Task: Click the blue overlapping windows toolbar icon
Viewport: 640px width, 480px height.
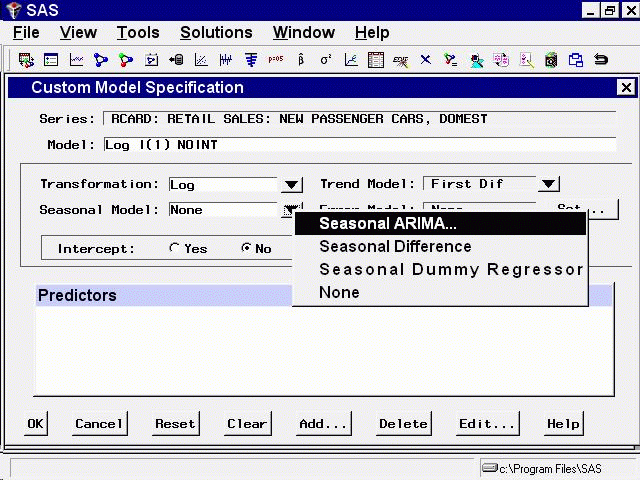Action: click(x=576, y=60)
